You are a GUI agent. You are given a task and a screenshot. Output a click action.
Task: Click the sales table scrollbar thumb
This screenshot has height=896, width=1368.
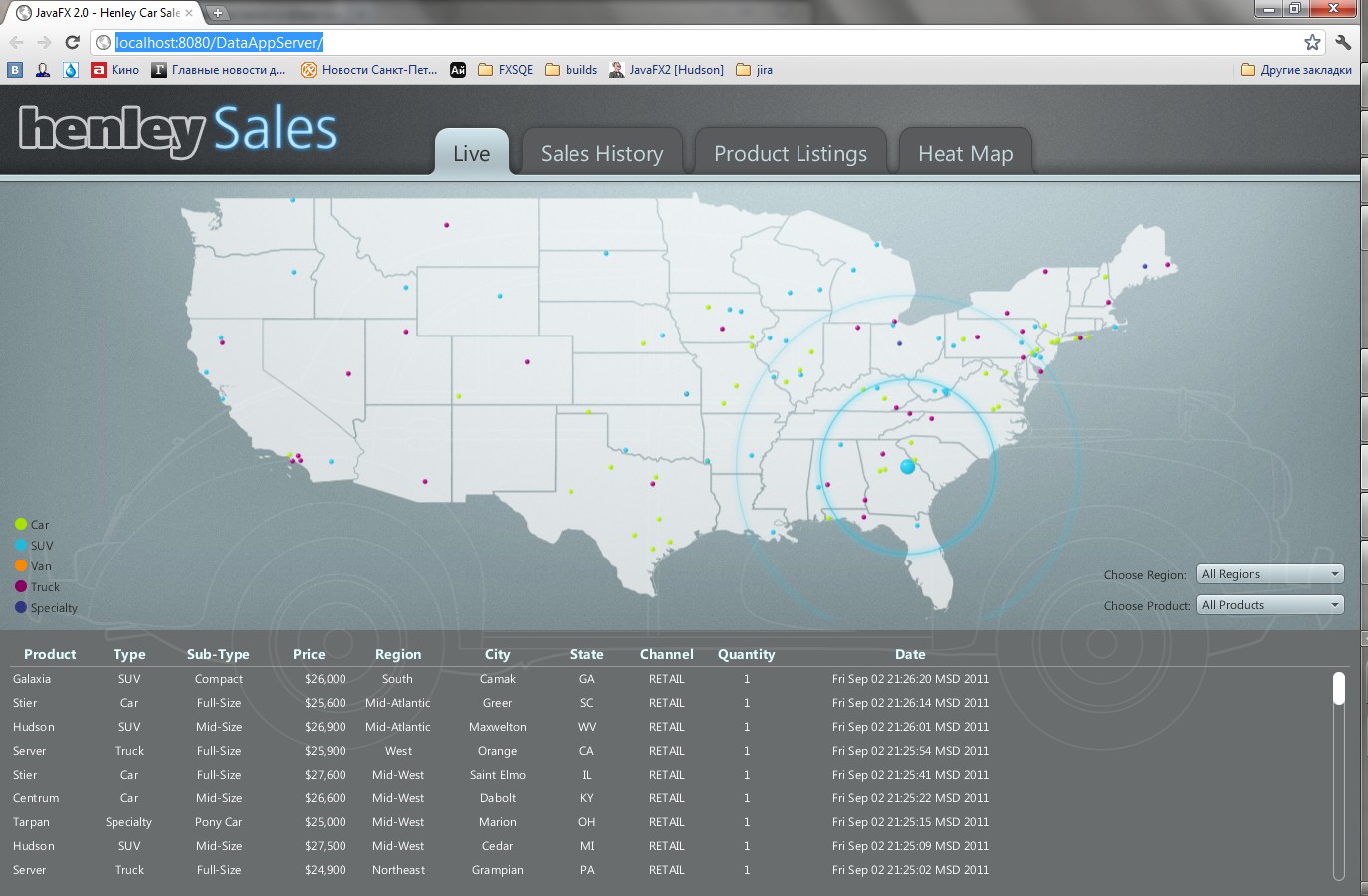pos(1338,689)
